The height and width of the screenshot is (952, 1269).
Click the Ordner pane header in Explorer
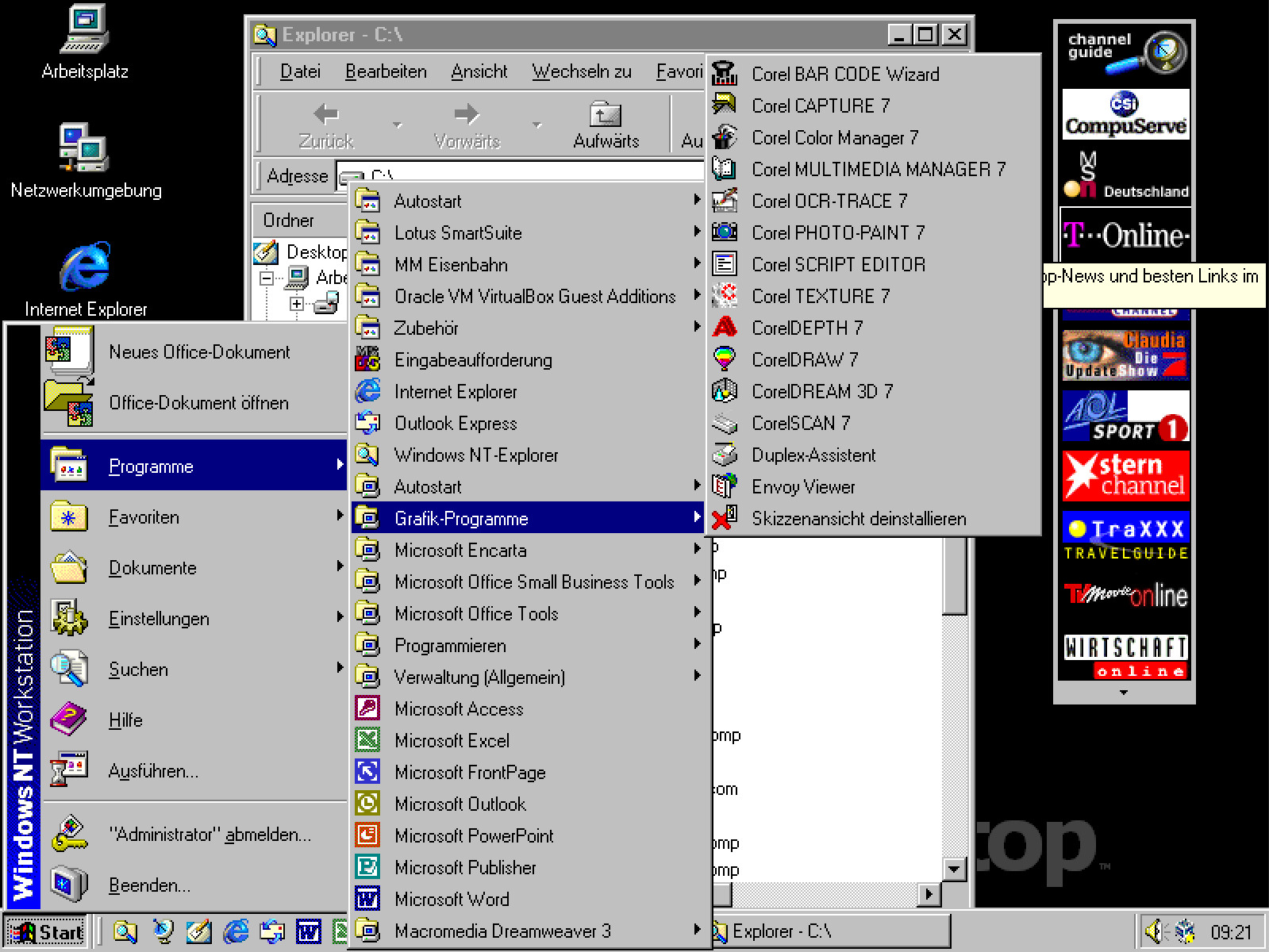tap(300, 220)
